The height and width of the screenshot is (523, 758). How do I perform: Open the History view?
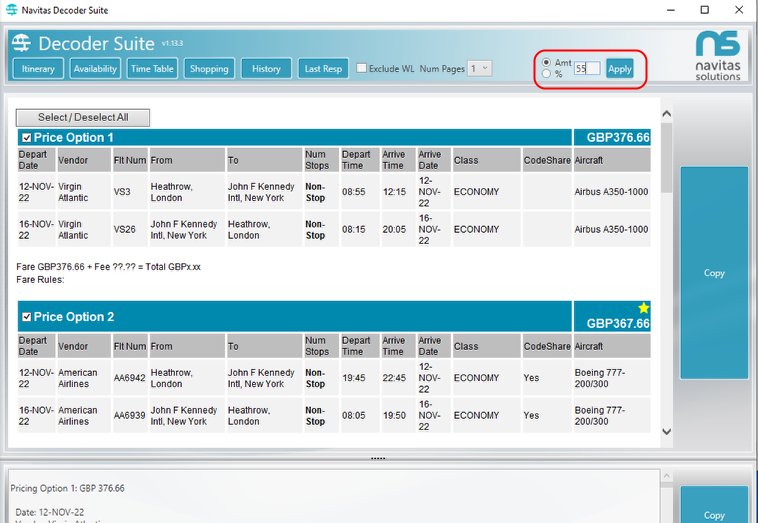point(266,69)
